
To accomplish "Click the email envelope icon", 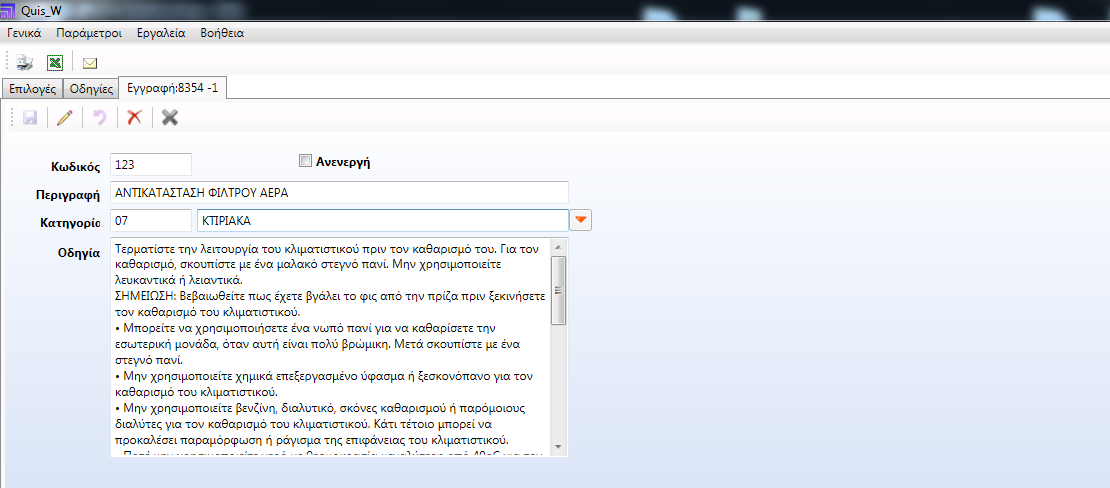I will (x=89, y=63).
